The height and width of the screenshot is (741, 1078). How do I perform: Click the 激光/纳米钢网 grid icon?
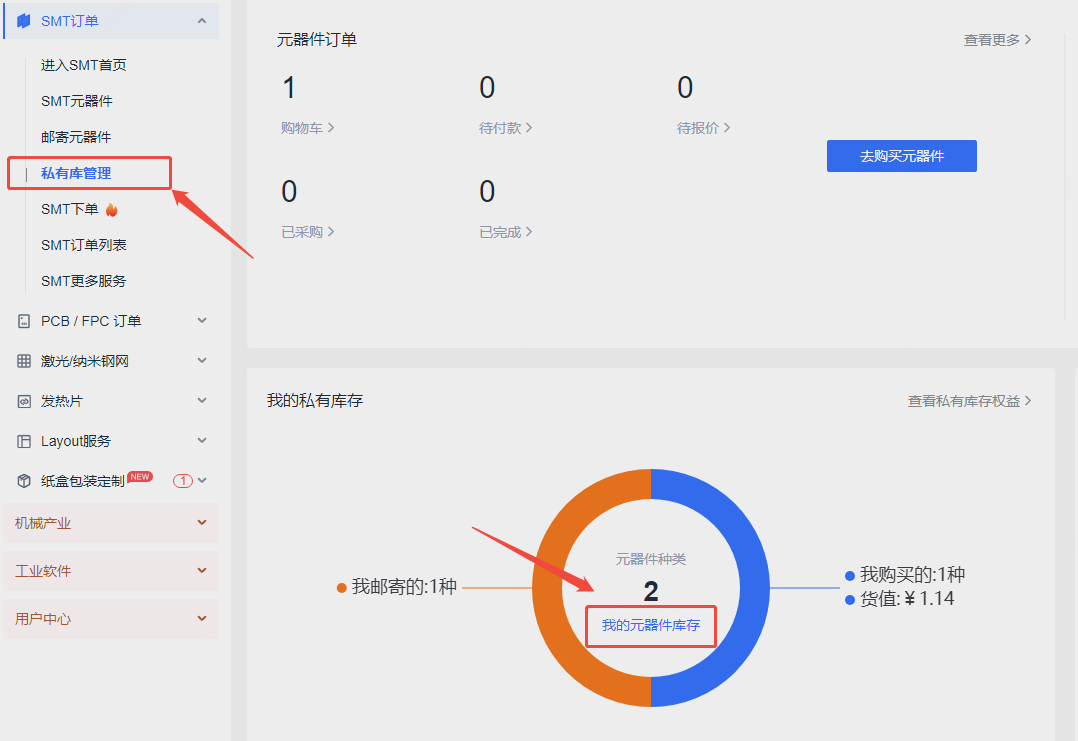coord(24,361)
